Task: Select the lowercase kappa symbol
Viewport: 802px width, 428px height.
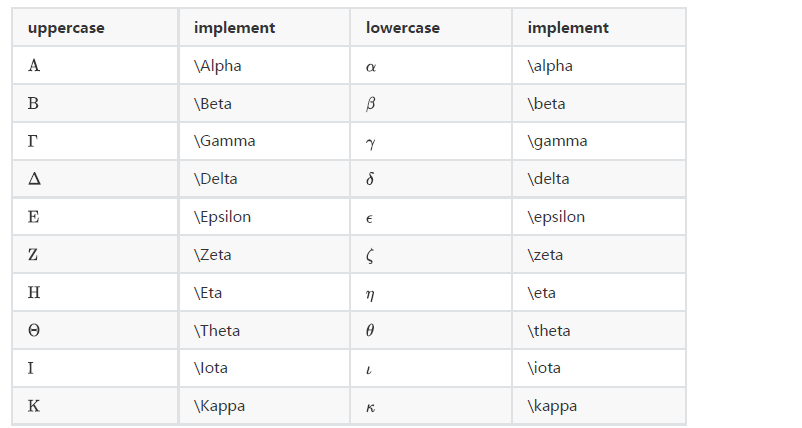Action: (371, 407)
